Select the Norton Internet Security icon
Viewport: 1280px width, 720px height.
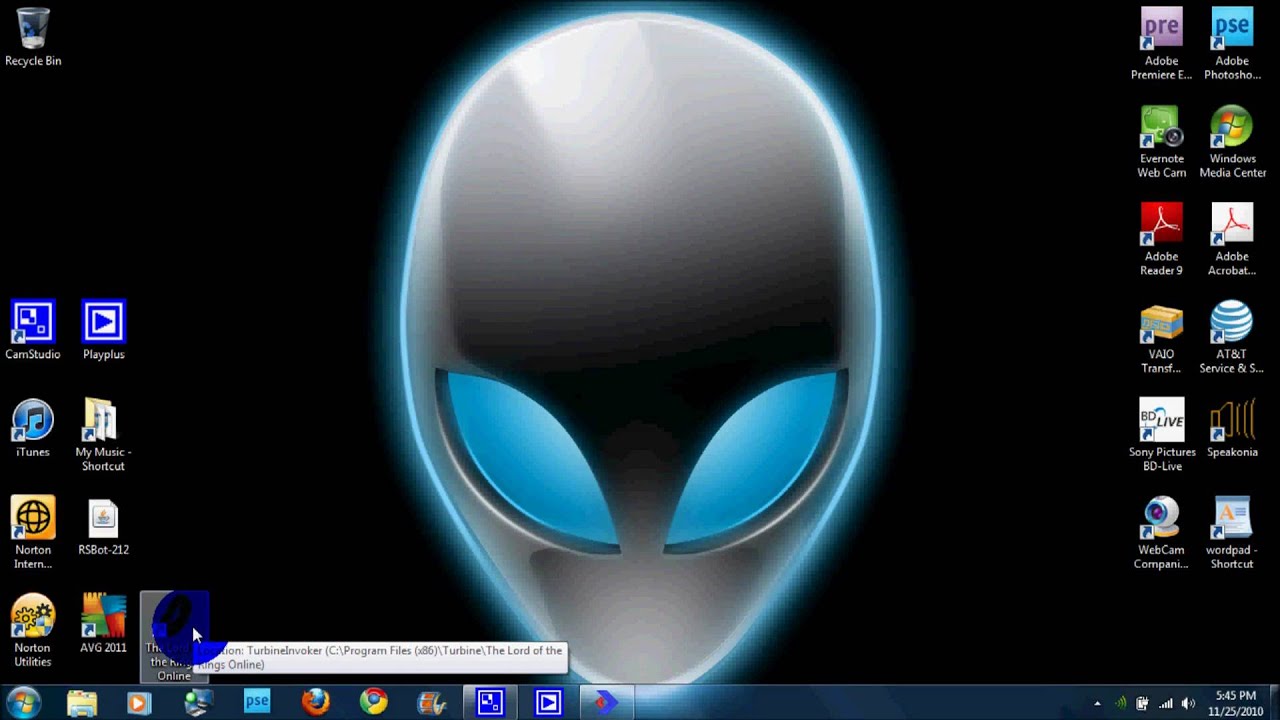coord(33,533)
